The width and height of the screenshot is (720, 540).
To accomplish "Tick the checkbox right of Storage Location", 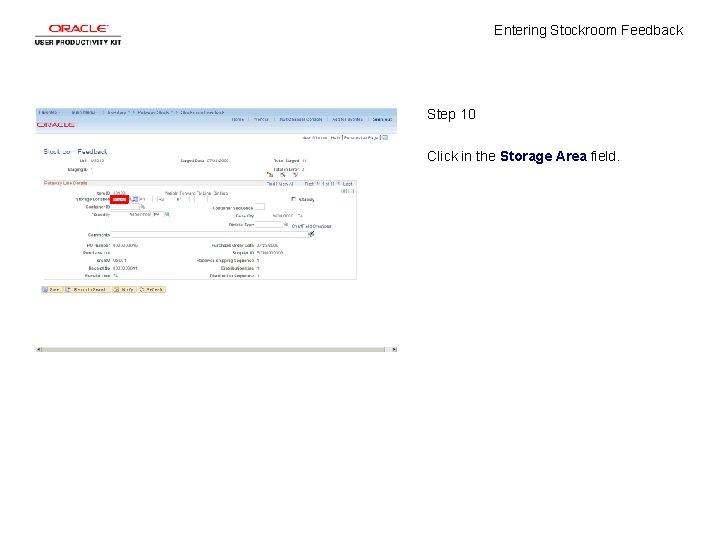I will click(x=293, y=199).
